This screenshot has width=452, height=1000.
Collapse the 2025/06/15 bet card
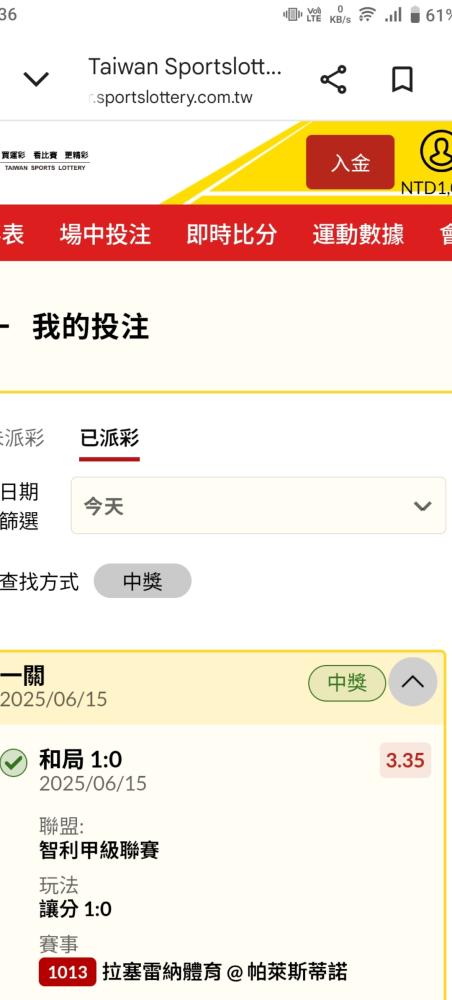pos(413,682)
